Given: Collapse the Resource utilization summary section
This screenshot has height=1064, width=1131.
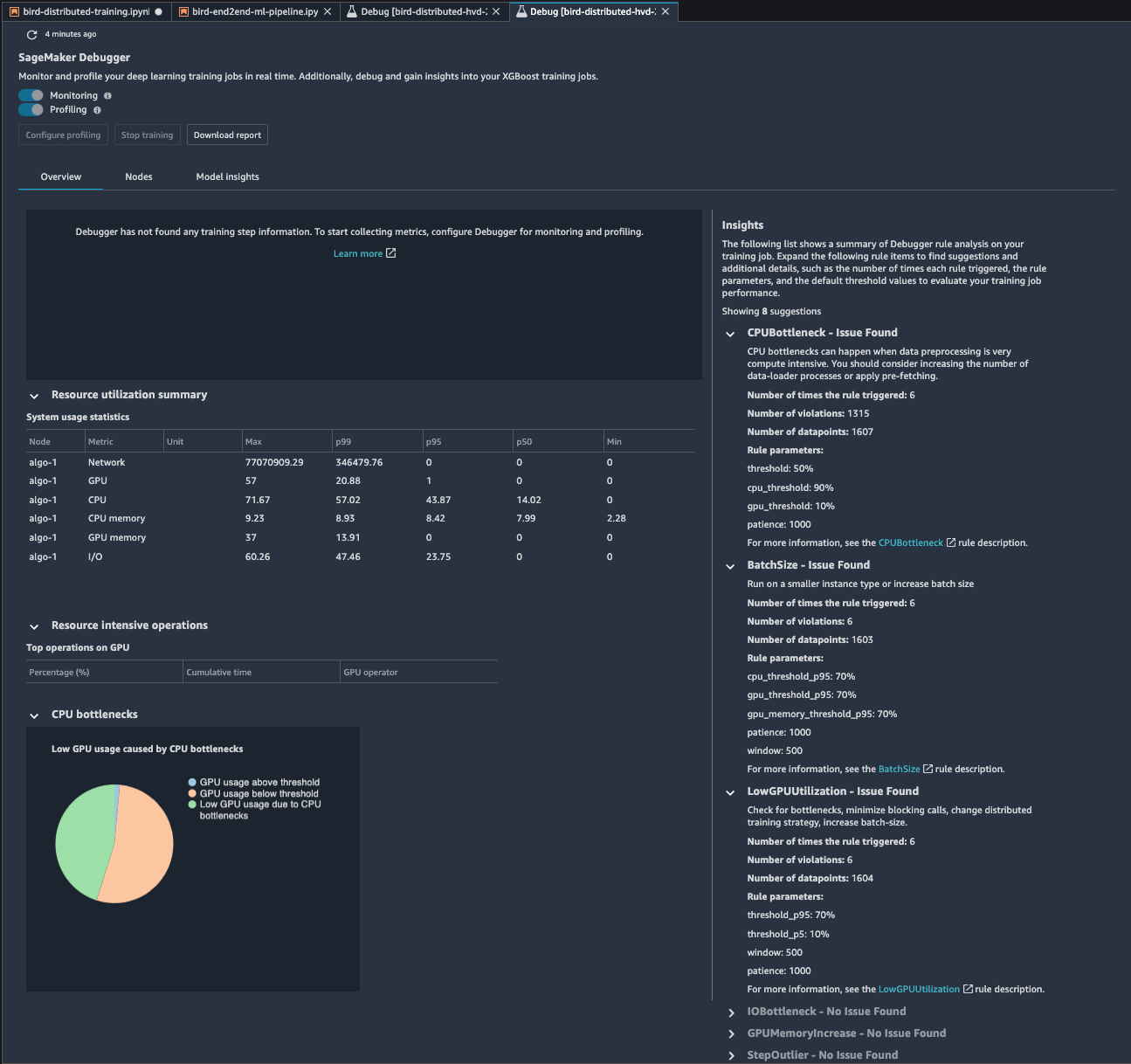Looking at the screenshot, I should 34,396.
